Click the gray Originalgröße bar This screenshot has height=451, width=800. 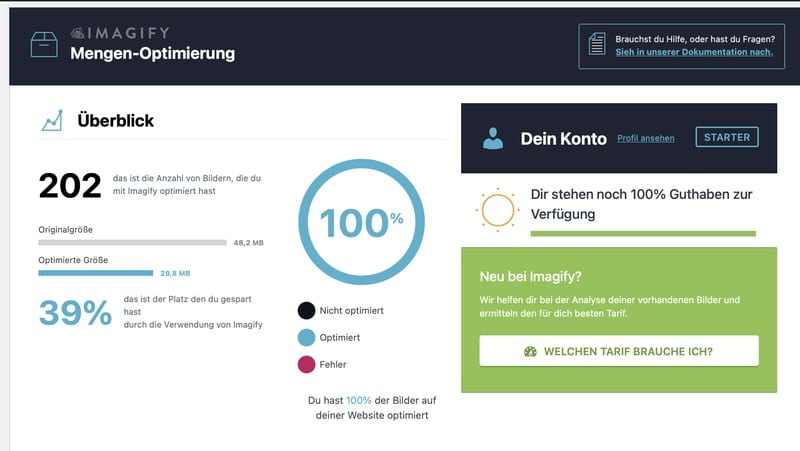pyautogui.click(x=132, y=243)
